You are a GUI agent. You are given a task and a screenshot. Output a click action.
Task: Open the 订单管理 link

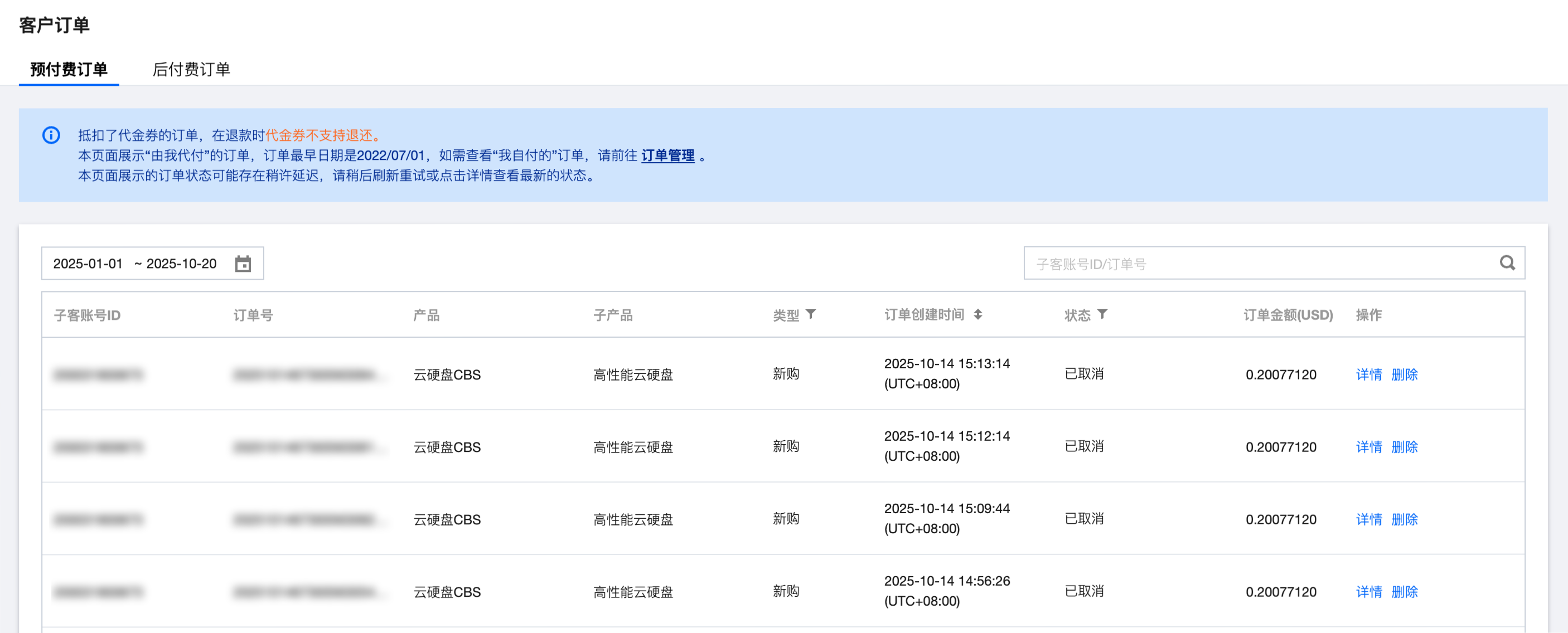[668, 155]
